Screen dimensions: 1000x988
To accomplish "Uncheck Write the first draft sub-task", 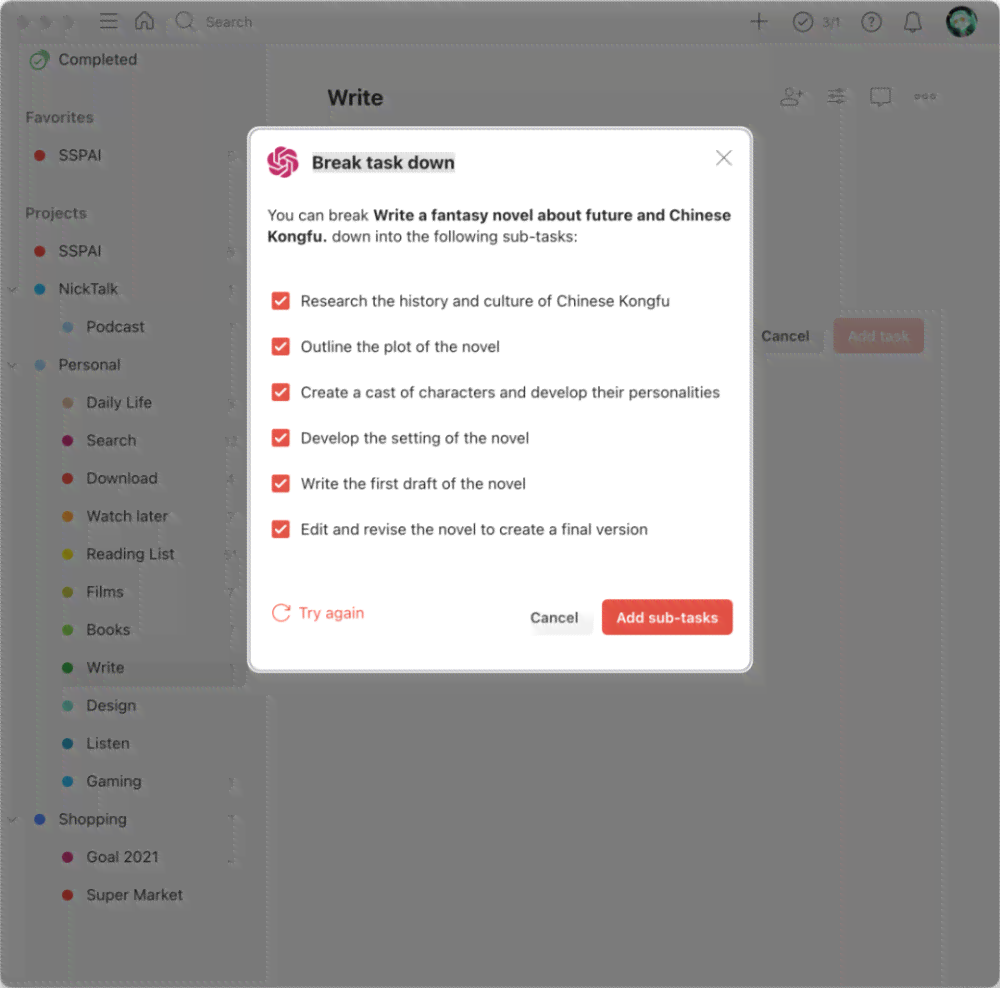I will [x=281, y=483].
